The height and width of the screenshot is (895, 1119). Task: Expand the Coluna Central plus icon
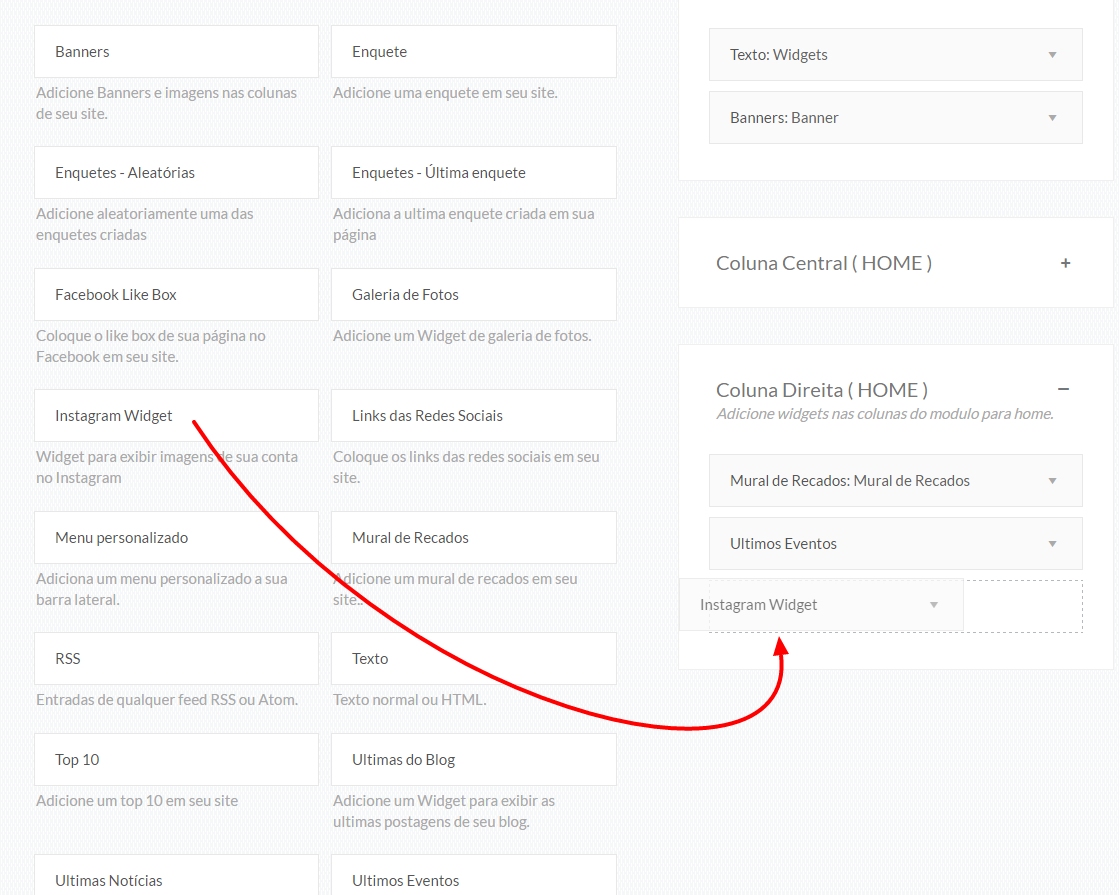click(1065, 263)
